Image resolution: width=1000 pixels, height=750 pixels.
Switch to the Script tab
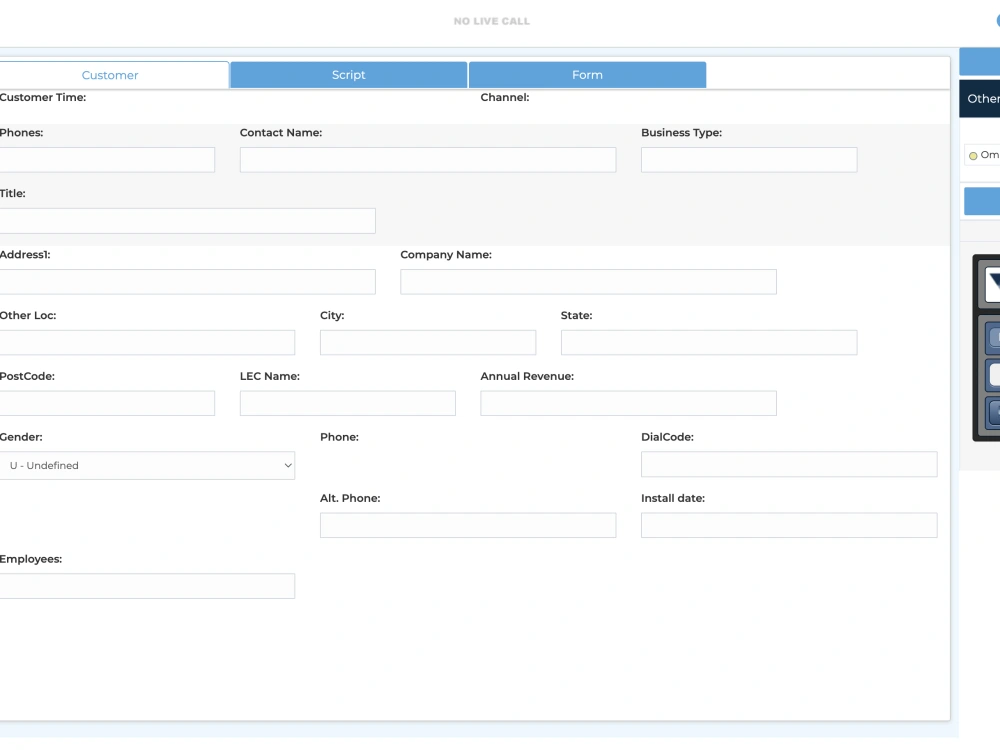tap(348, 74)
